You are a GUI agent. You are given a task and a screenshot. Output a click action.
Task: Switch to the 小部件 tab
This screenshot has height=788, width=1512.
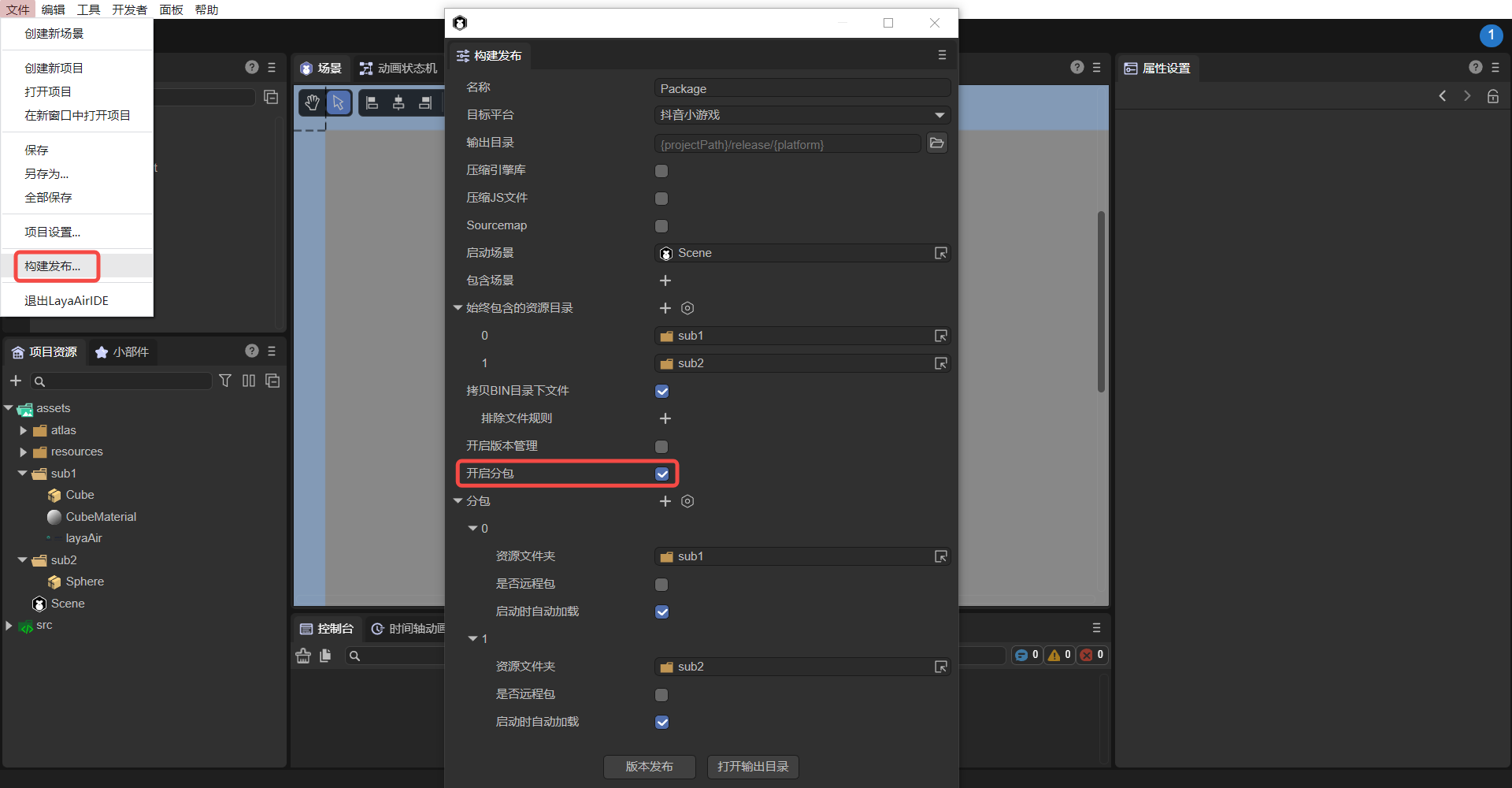[x=122, y=352]
